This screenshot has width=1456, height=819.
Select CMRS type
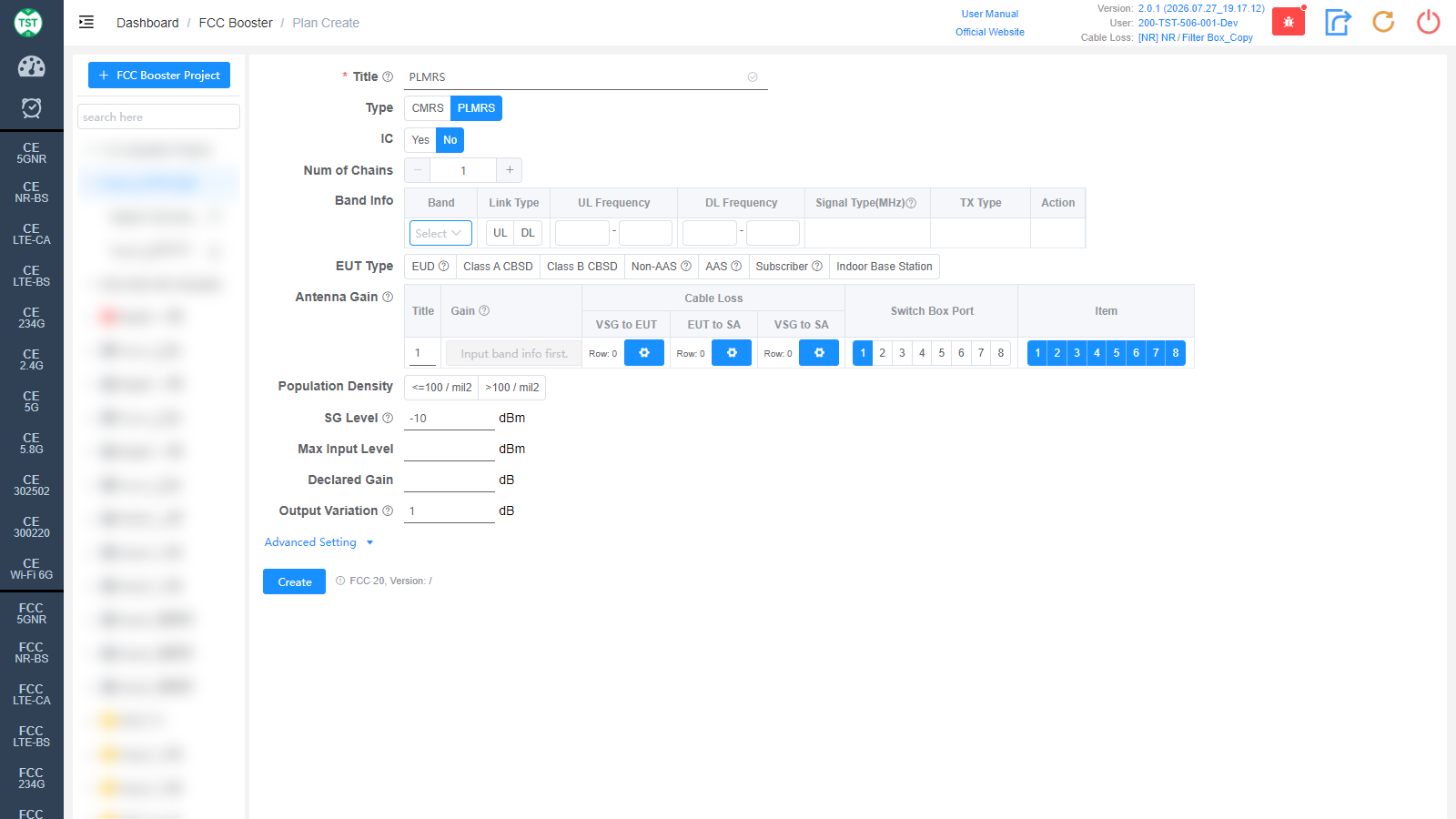[428, 108]
